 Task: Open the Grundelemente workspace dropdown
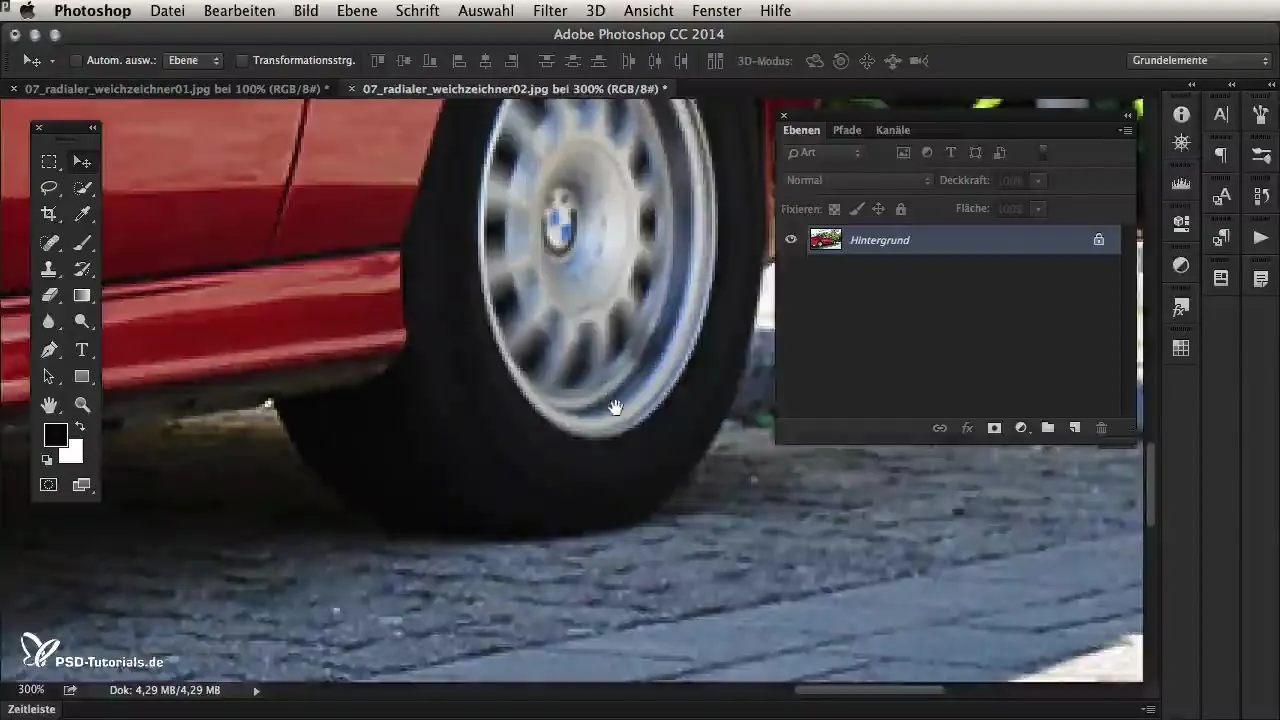pos(1199,61)
